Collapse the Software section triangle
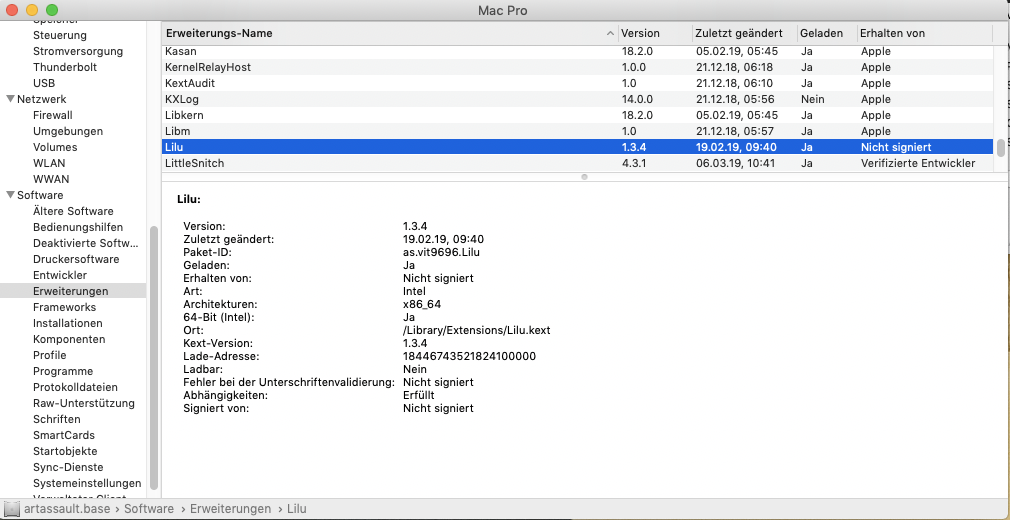This screenshot has height=520, width=1010. [x=10, y=195]
